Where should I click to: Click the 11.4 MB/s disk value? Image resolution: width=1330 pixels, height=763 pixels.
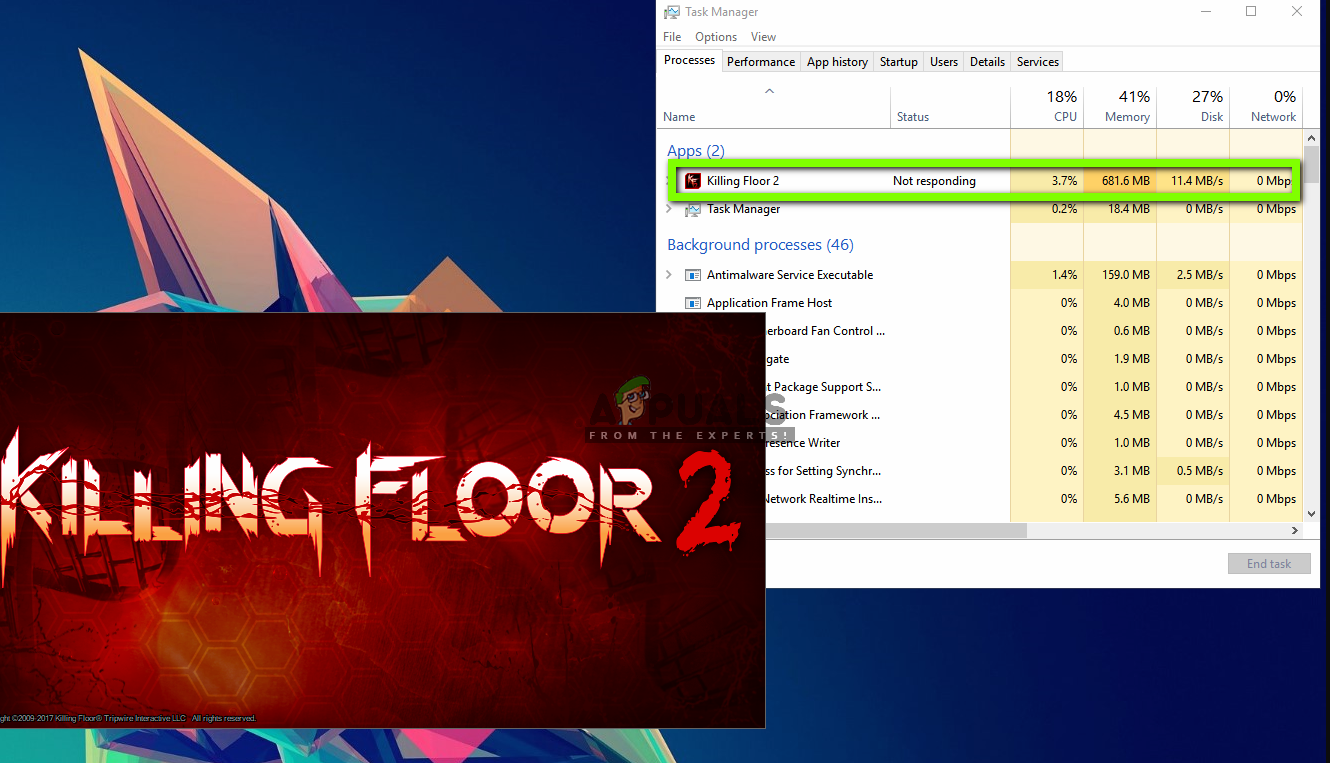1197,181
